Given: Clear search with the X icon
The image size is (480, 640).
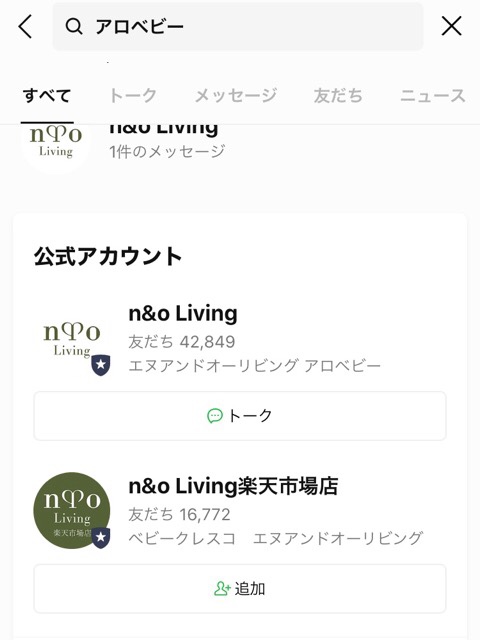Looking at the screenshot, I should pos(451,26).
